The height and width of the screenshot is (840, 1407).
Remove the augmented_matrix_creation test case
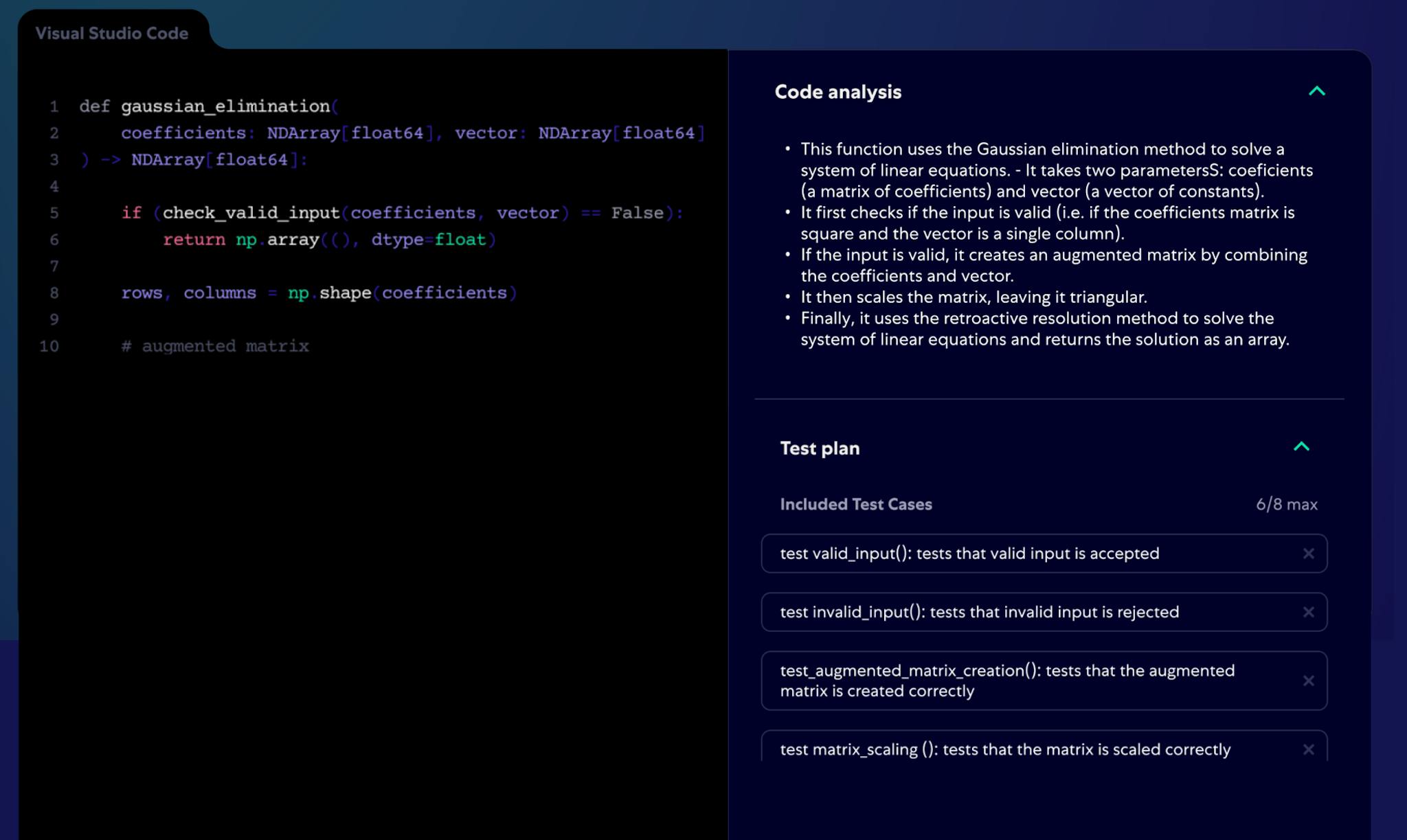[x=1308, y=681]
